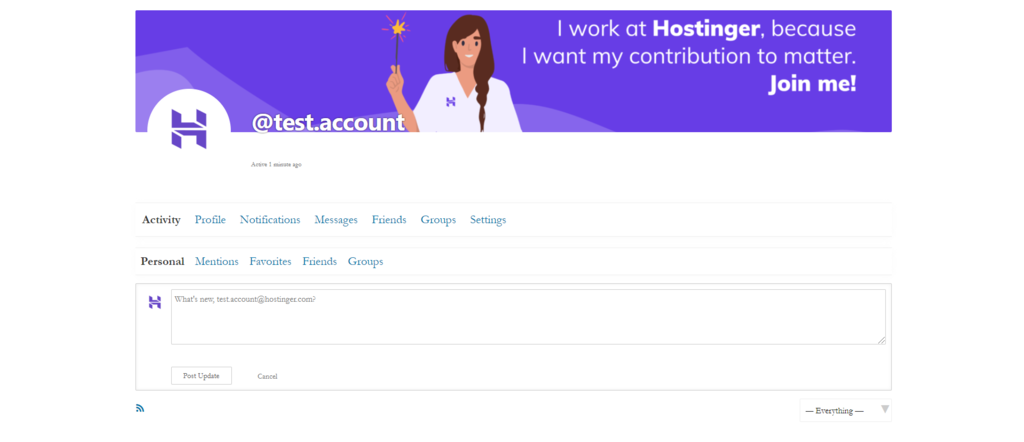Click the Hostinger cover banner image
The width and height of the screenshot is (1024, 442).
[513, 71]
